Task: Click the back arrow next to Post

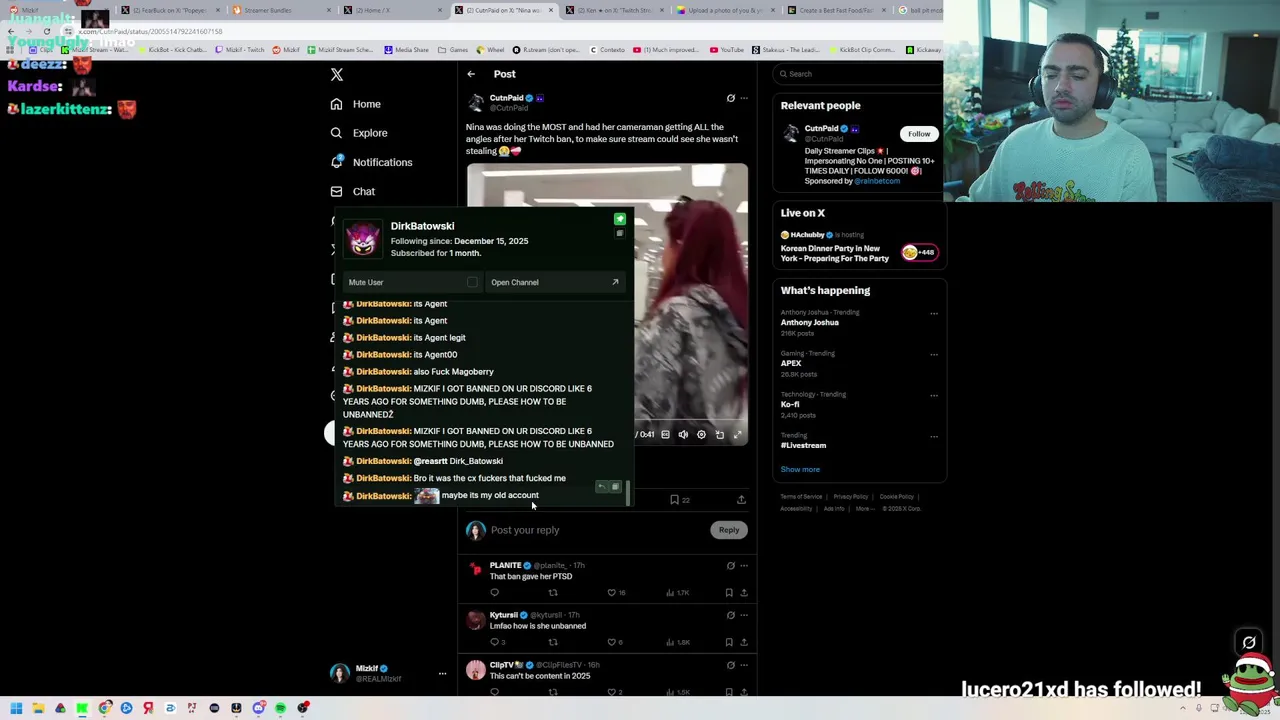Action: click(x=471, y=74)
